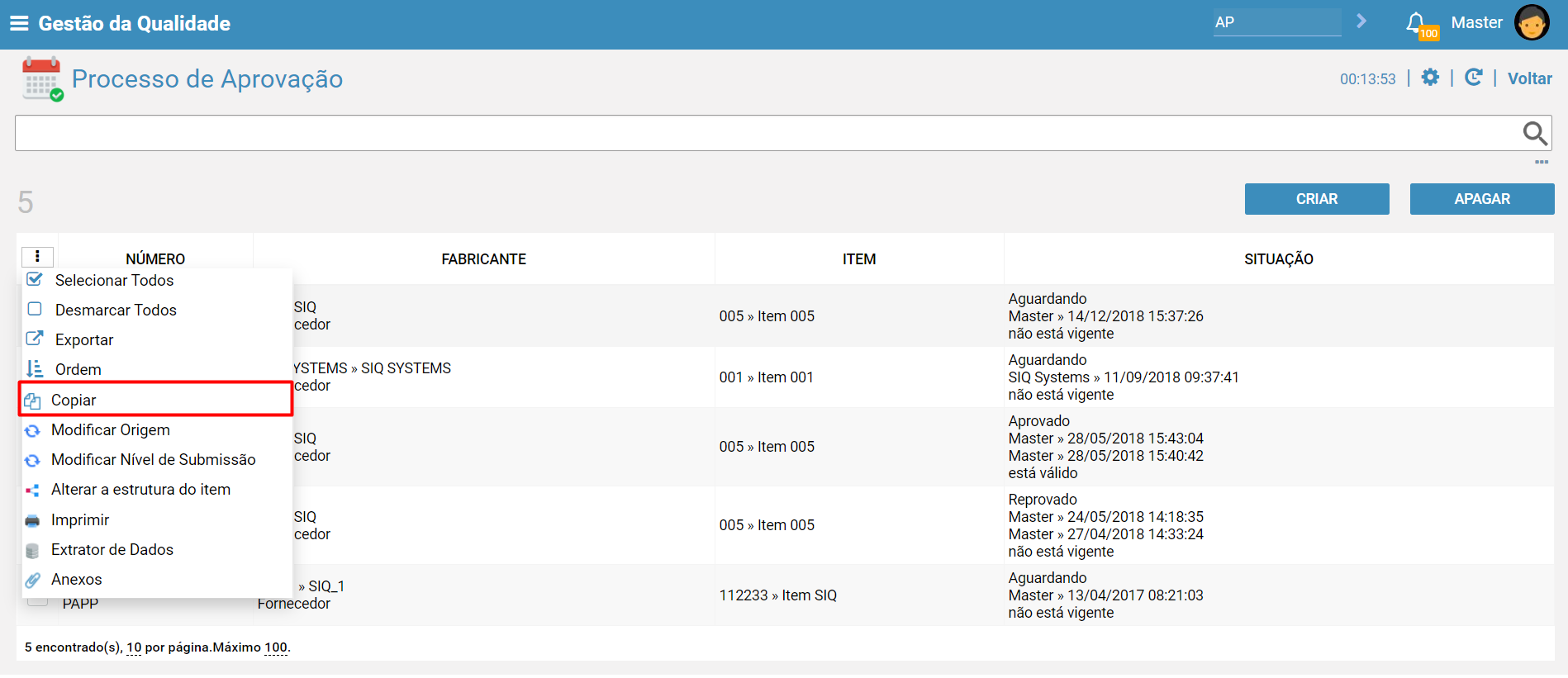Click the Master username label
1568x678 pixels.
[1477, 22]
